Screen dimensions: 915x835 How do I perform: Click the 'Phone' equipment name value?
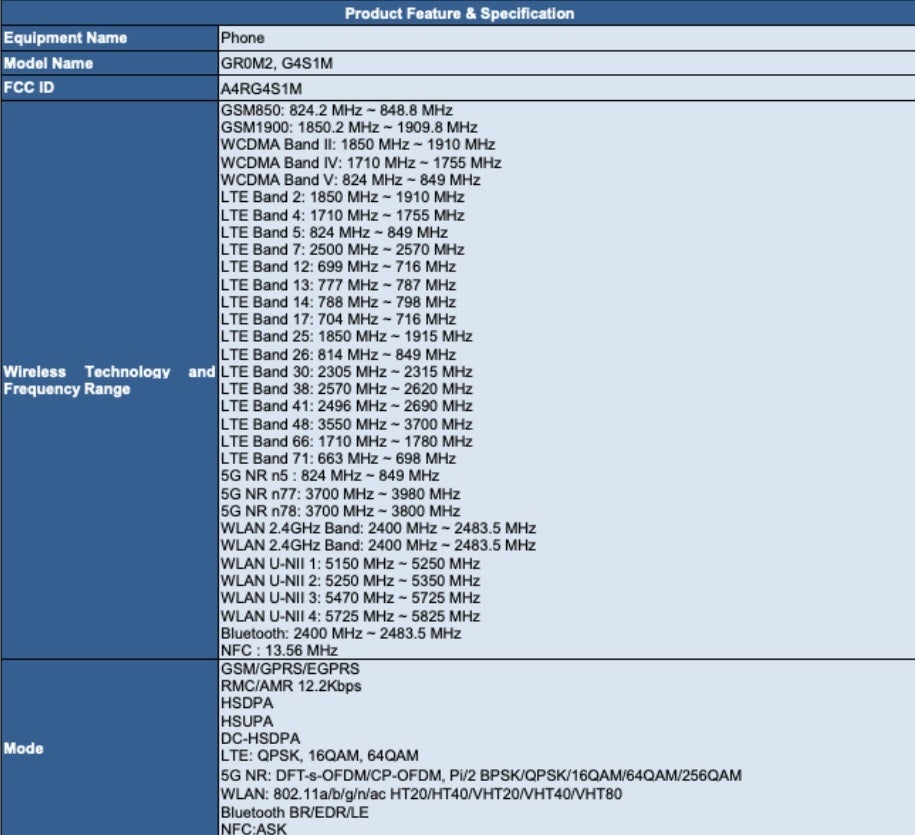point(242,38)
